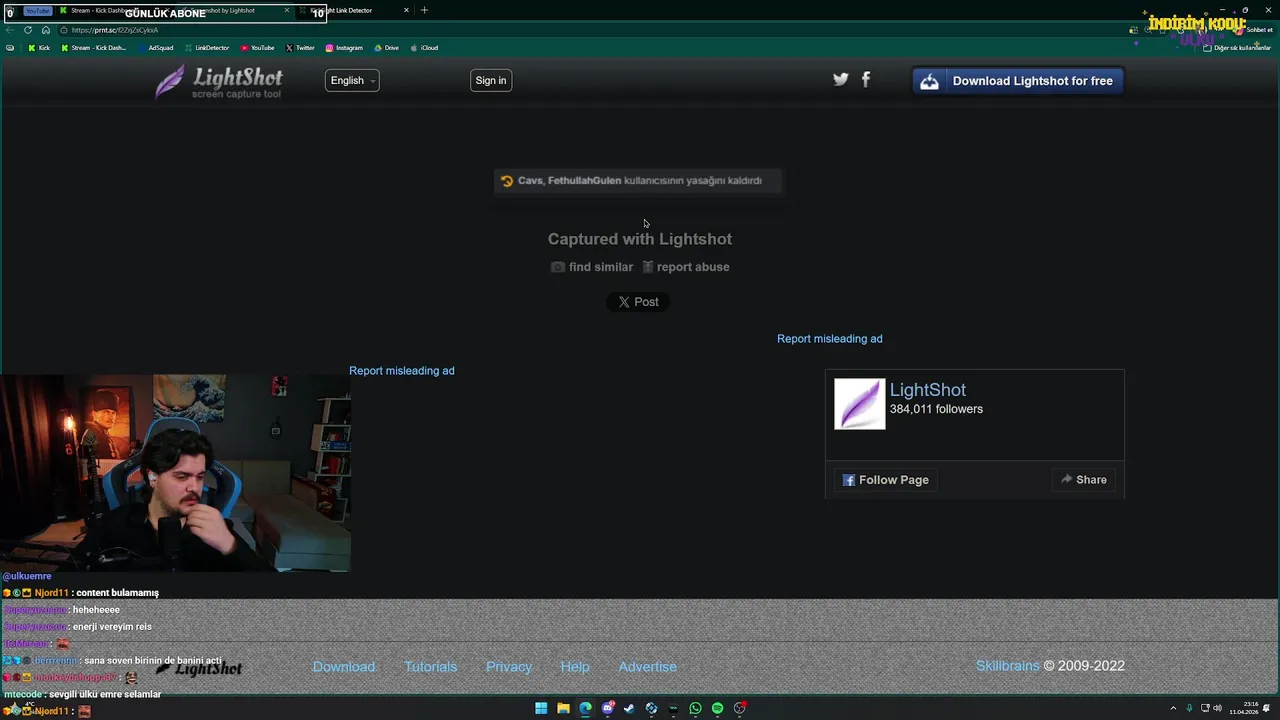The width and height of the screenshot is (1280, 720).
Task: Open Discord from the taskbar
Action: 607,708
